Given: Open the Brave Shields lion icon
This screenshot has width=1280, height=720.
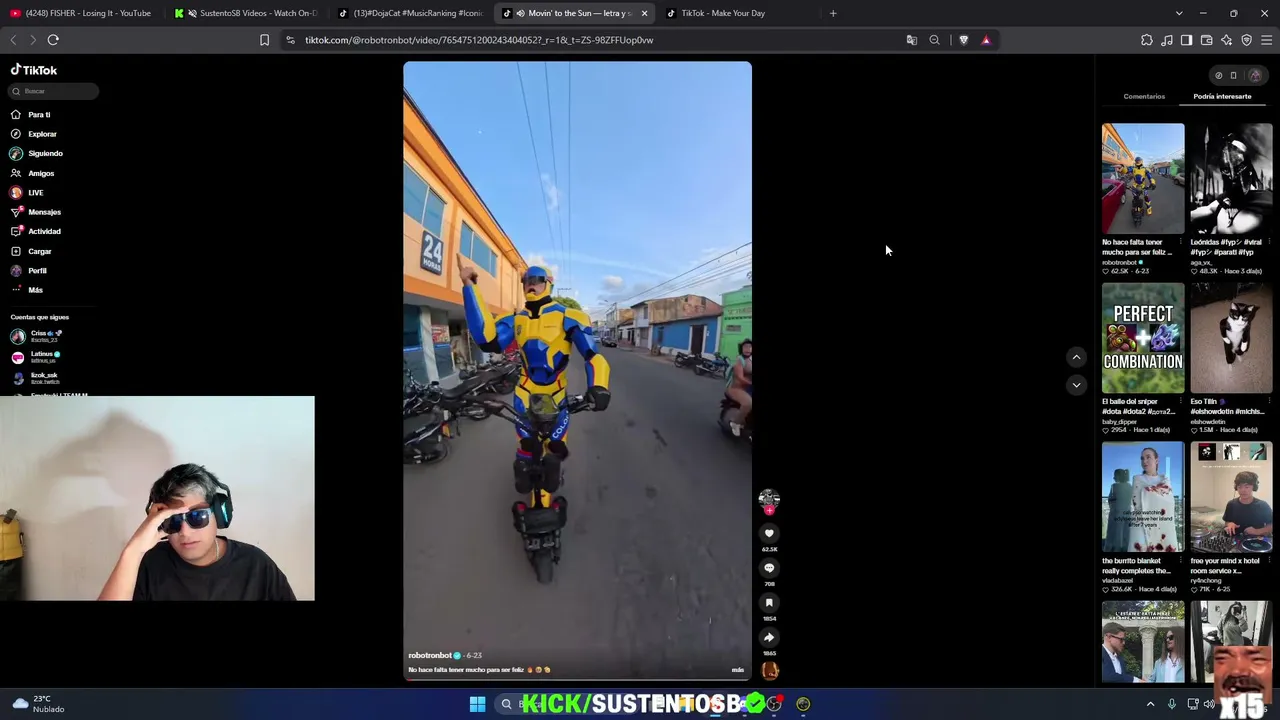Looking at the screenshot, I should click(x=963, y=40).
